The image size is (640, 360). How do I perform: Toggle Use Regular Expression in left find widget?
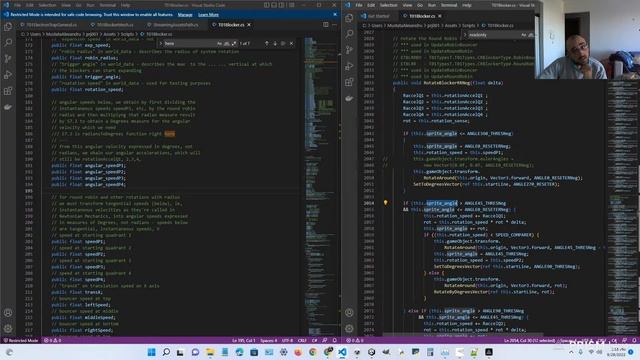point(234,43)
